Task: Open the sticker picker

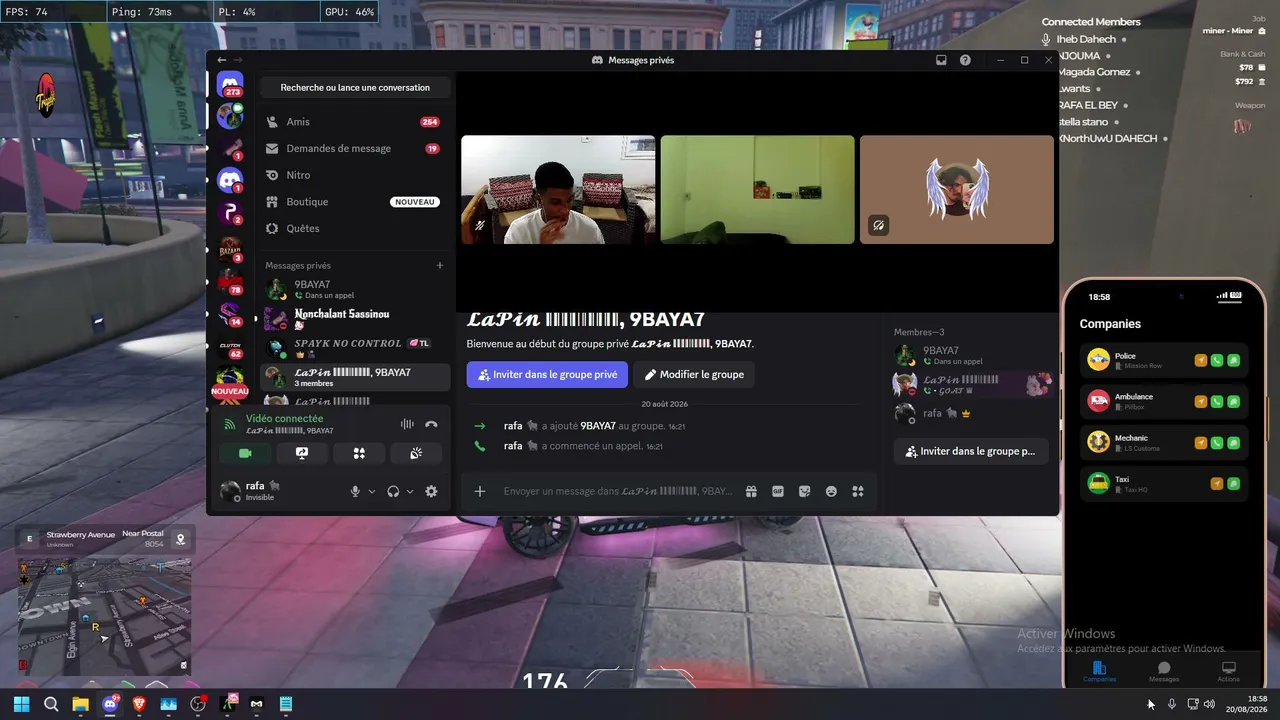Action: (804, 491)
